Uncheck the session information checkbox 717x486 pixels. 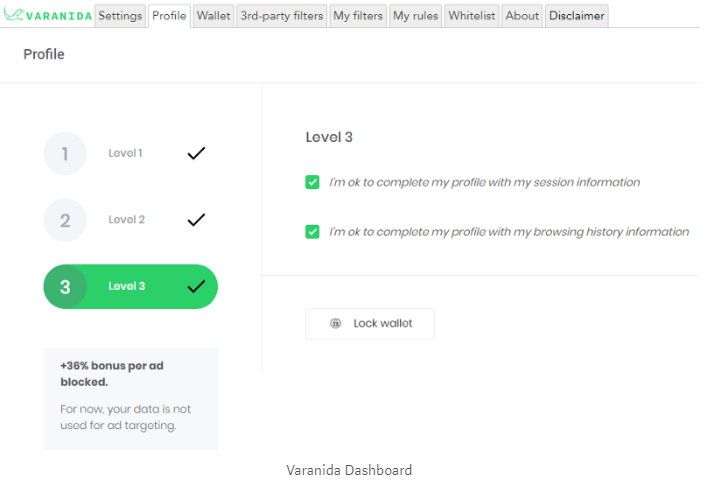(x=313, y=182)
